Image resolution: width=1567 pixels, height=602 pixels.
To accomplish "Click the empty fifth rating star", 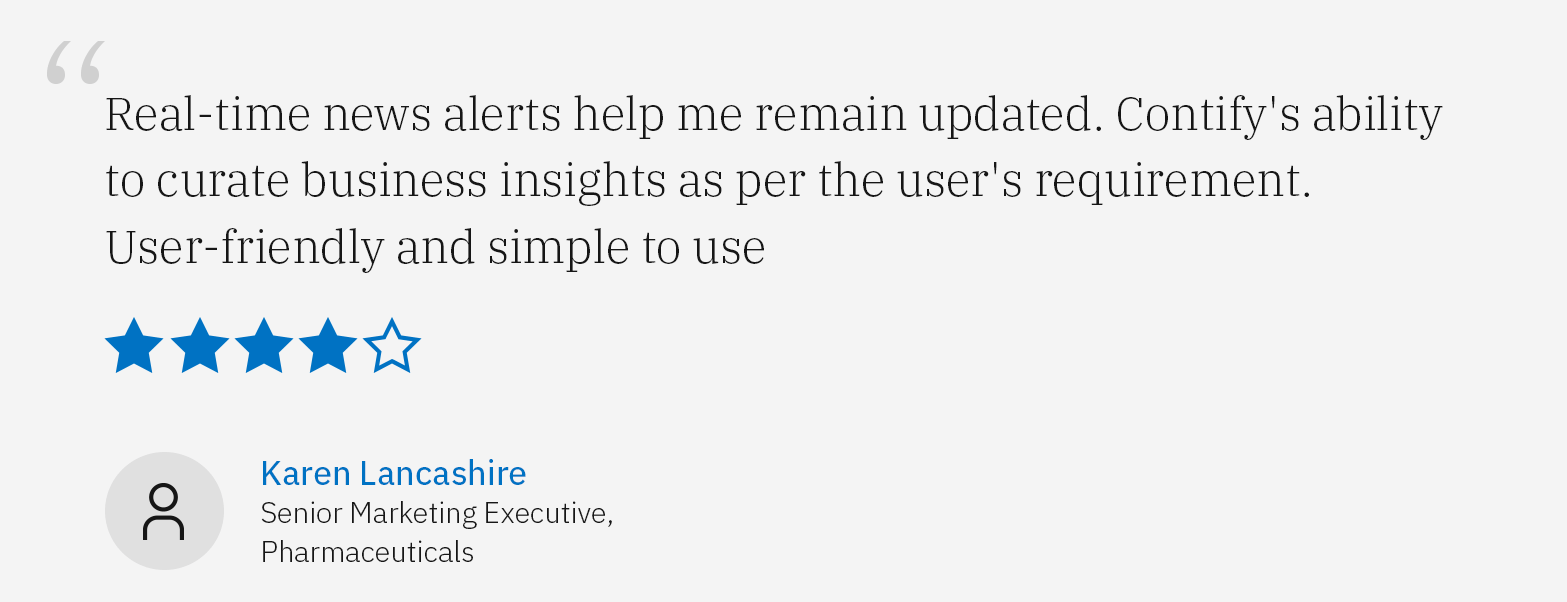I will point(391,346).
